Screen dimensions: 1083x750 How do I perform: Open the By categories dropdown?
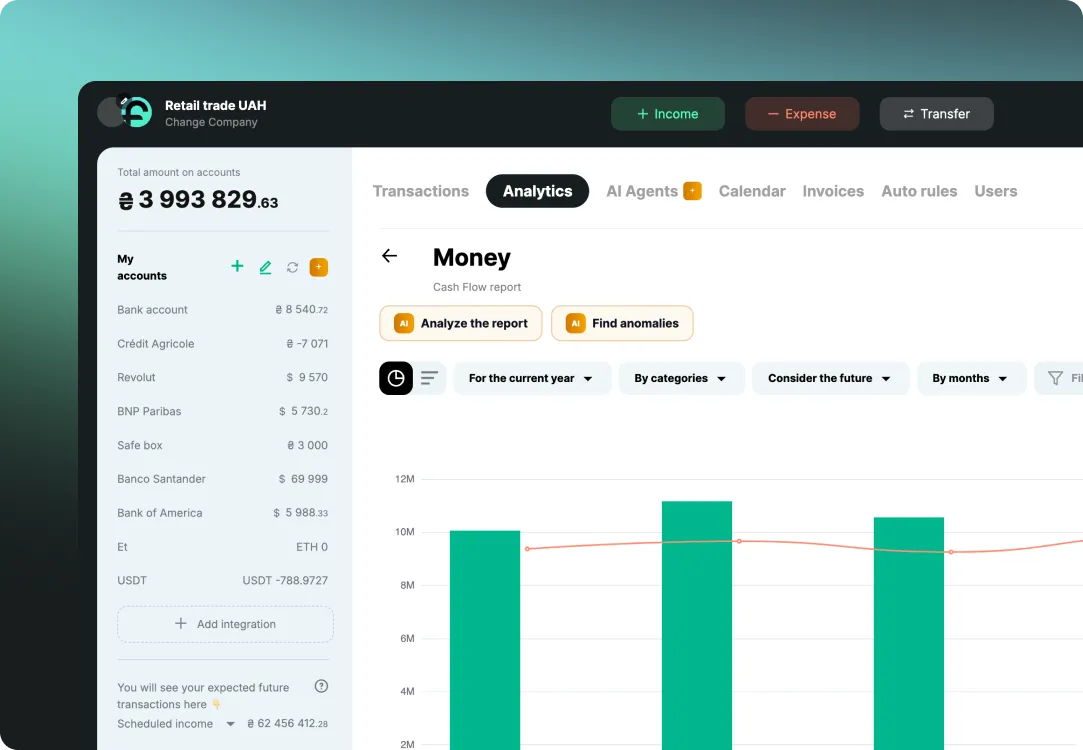point(681,378)
